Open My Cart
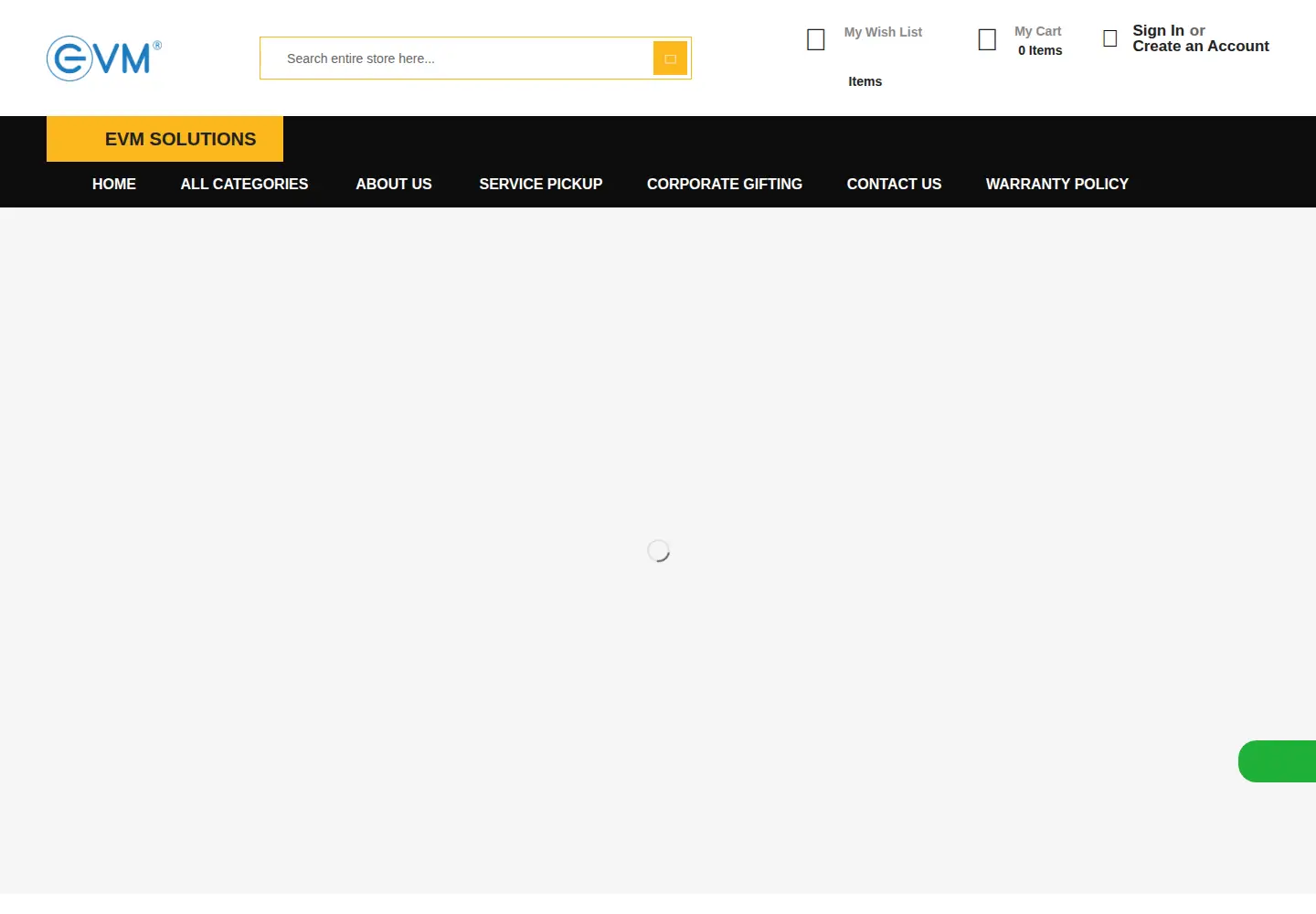 coord(1037,31)
